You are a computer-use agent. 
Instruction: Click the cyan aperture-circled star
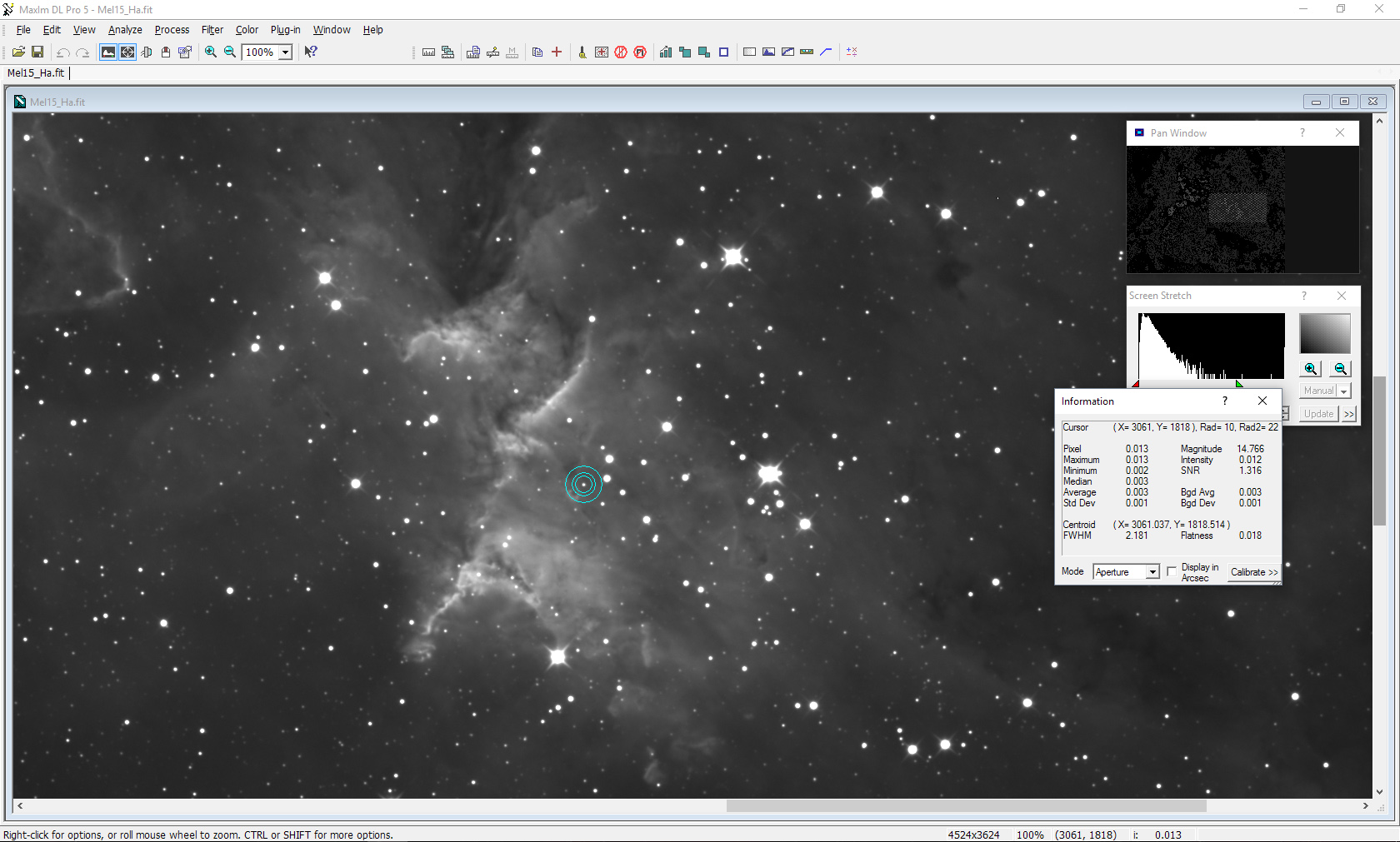point(583,484)
